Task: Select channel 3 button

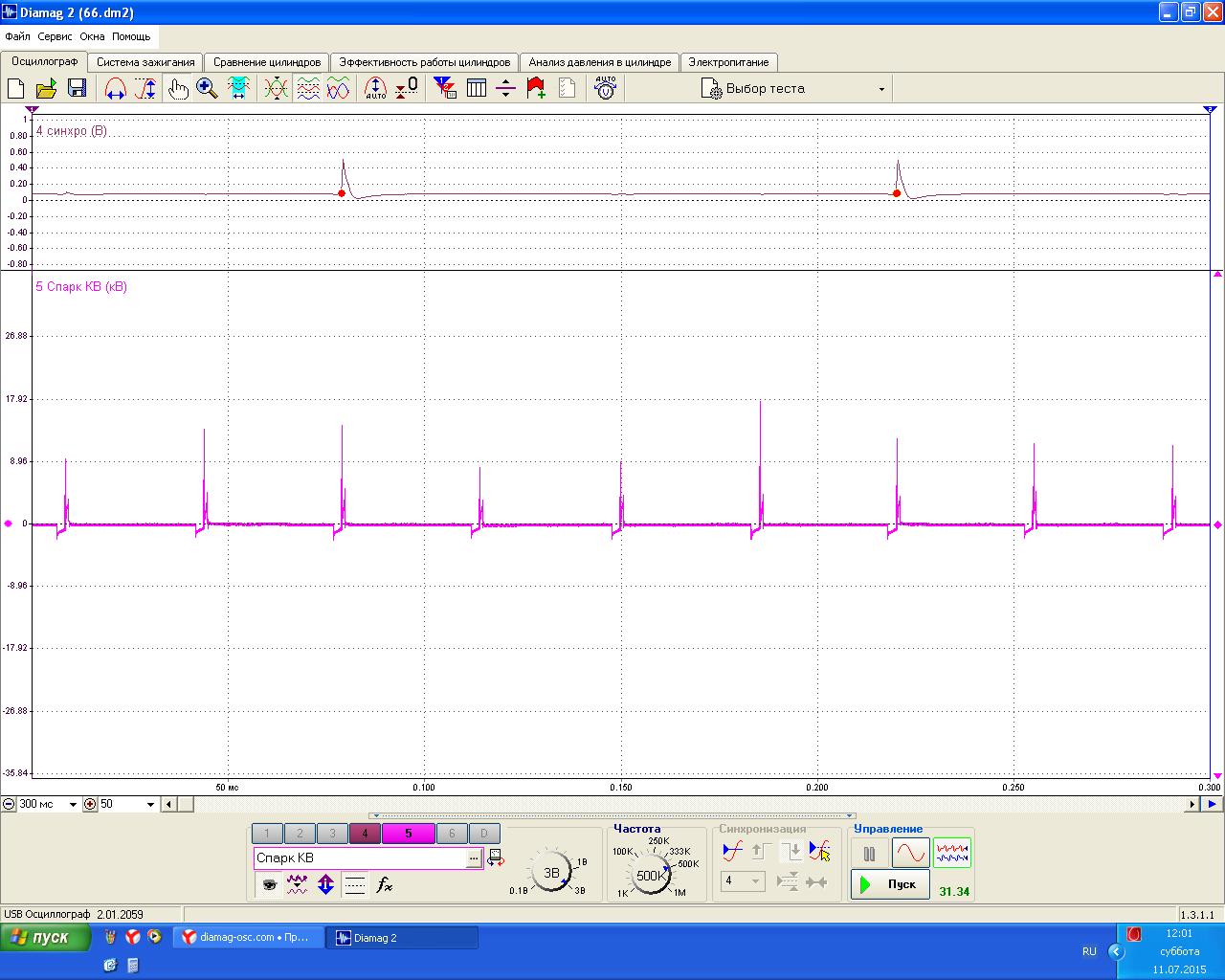Action: click(x=332, y=834)
